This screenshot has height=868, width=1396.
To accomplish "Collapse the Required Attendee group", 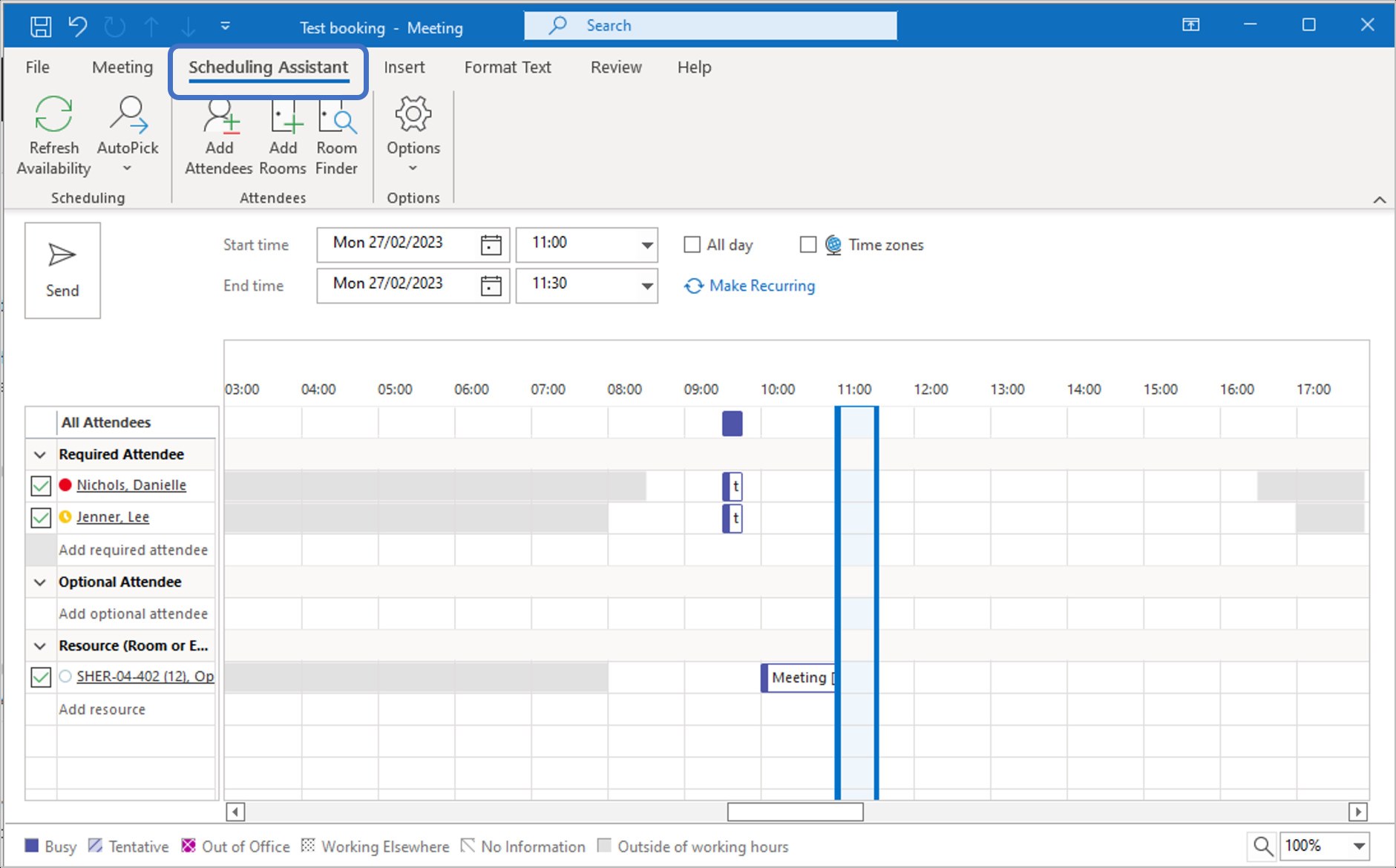I will click(x=41, y=455).
